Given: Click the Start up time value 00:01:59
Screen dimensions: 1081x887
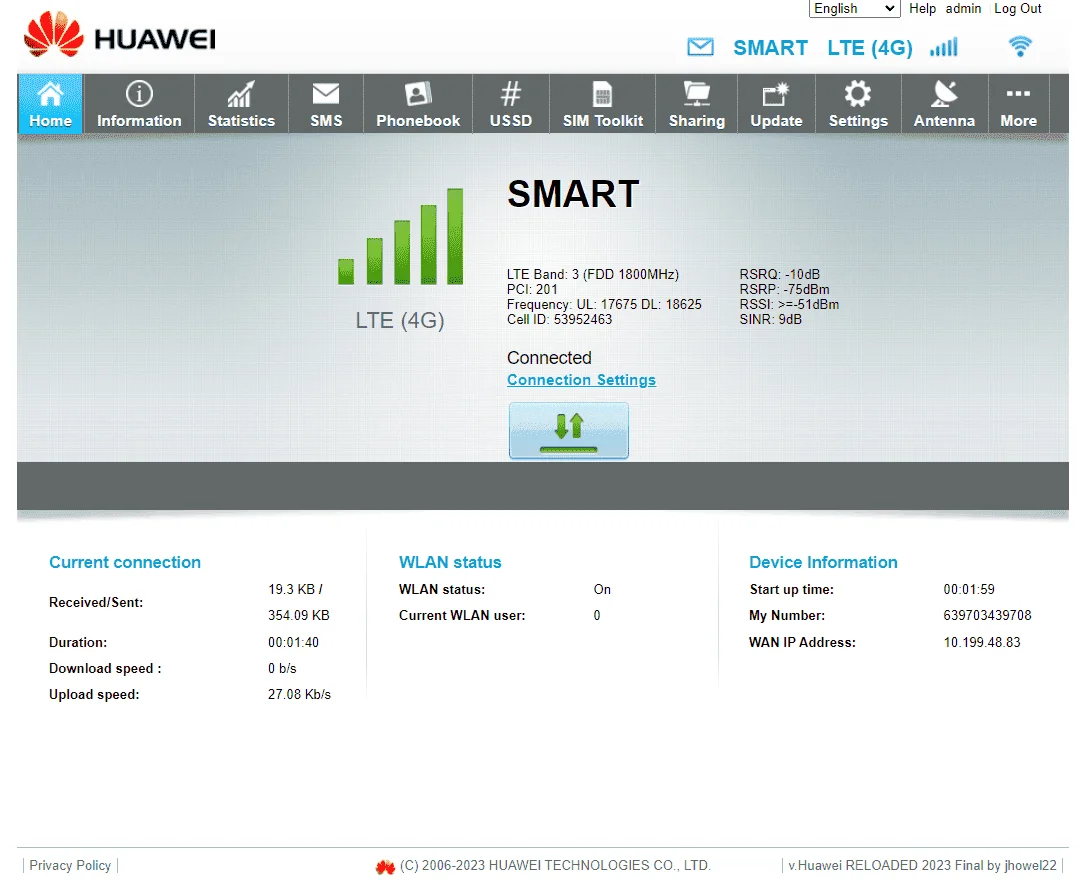Looking at the screenshot, I should [969, 589].
